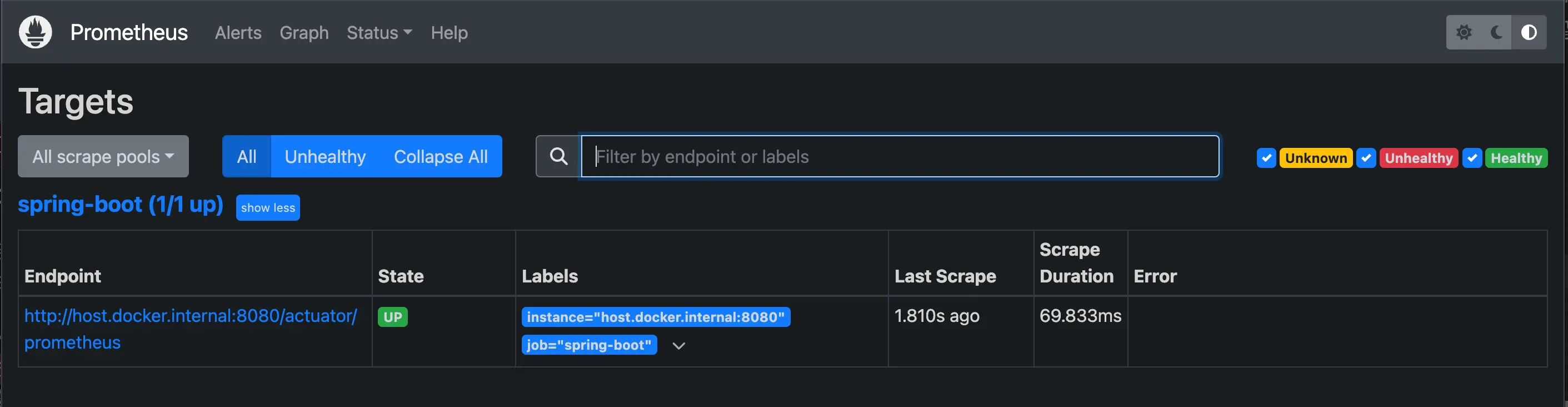Toggle the Healthy state checkbox
Image resolution: width=1568 pixels, height=407 pixels.
tap(1472, 158)
